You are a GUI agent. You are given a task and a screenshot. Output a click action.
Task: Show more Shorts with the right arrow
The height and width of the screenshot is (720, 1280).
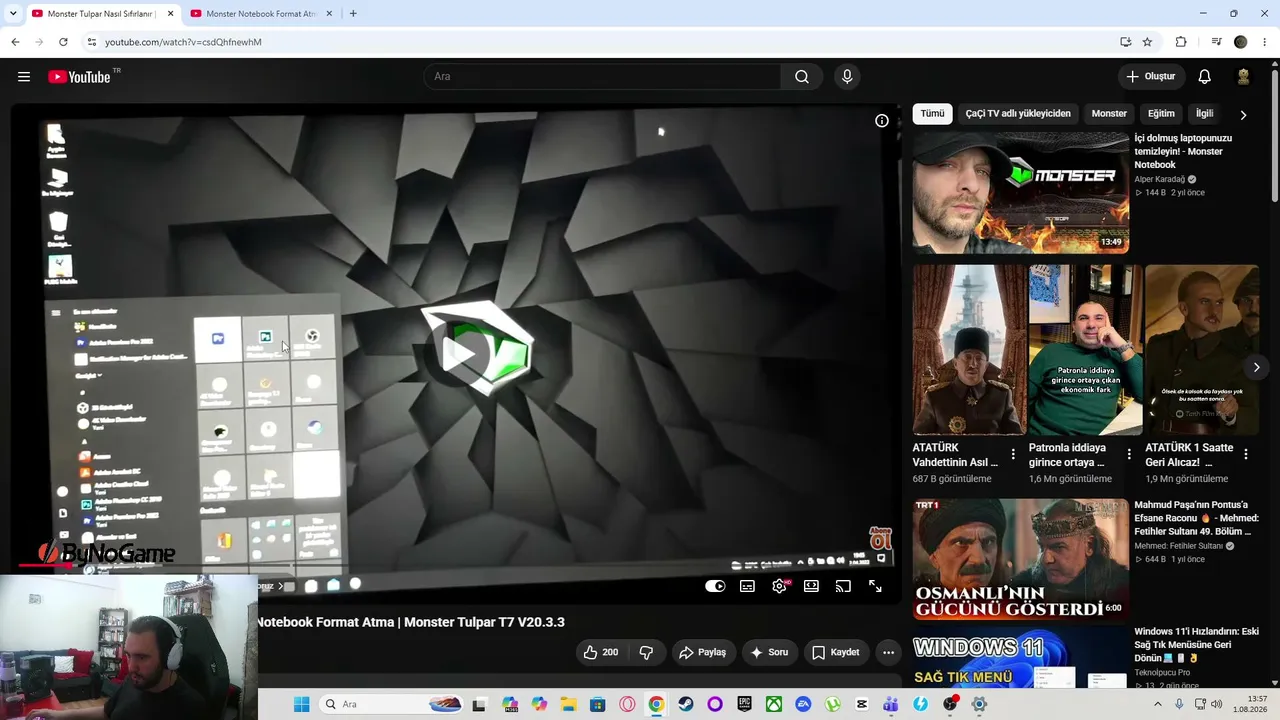(1256, 367)
